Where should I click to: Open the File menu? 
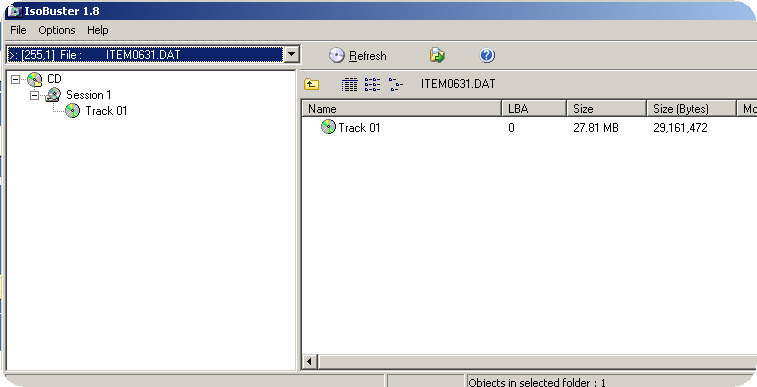18,30
